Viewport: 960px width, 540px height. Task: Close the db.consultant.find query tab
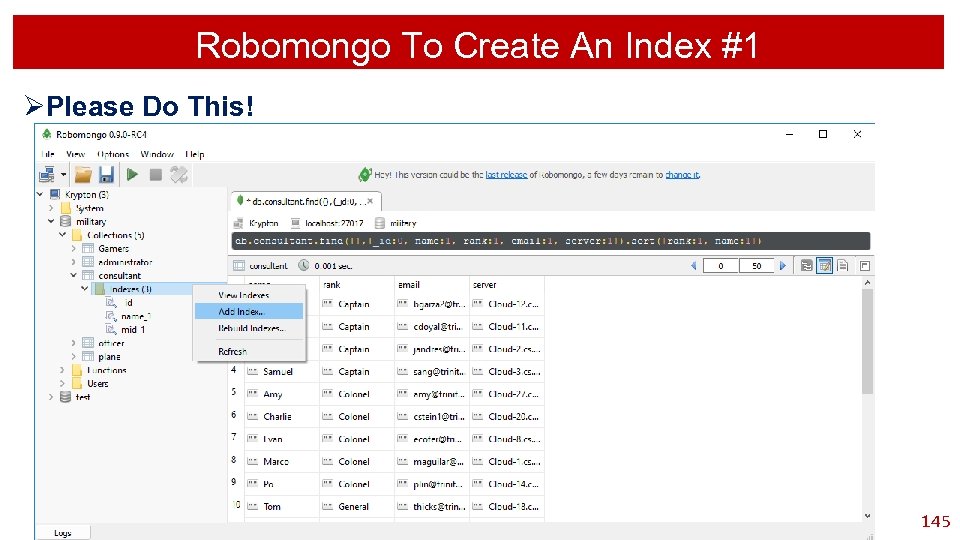[370, 201]
